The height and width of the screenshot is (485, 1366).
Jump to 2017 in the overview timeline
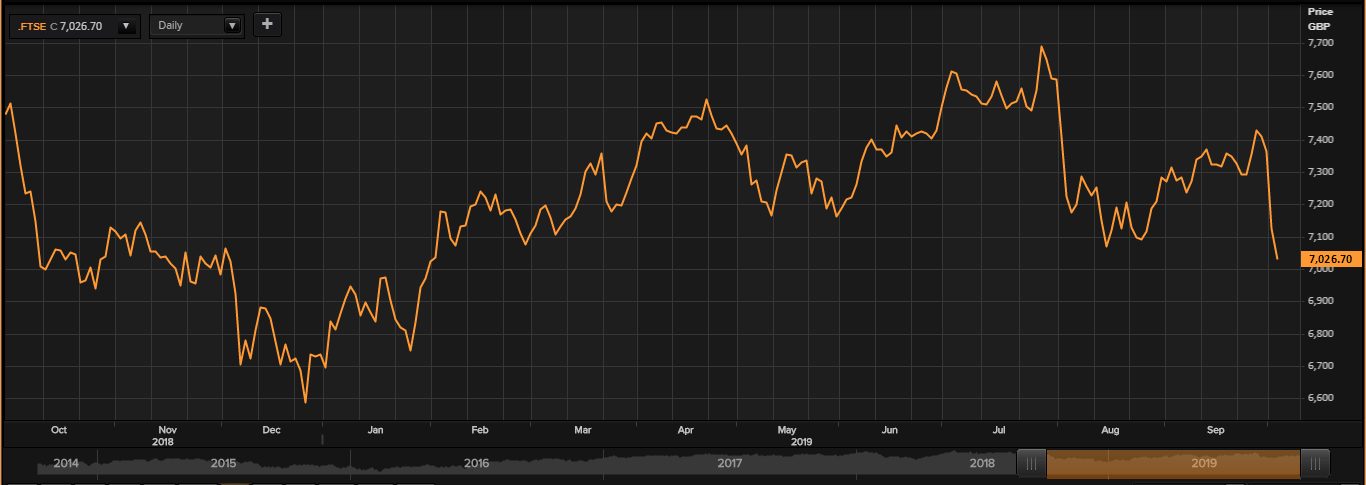(730, 464)
